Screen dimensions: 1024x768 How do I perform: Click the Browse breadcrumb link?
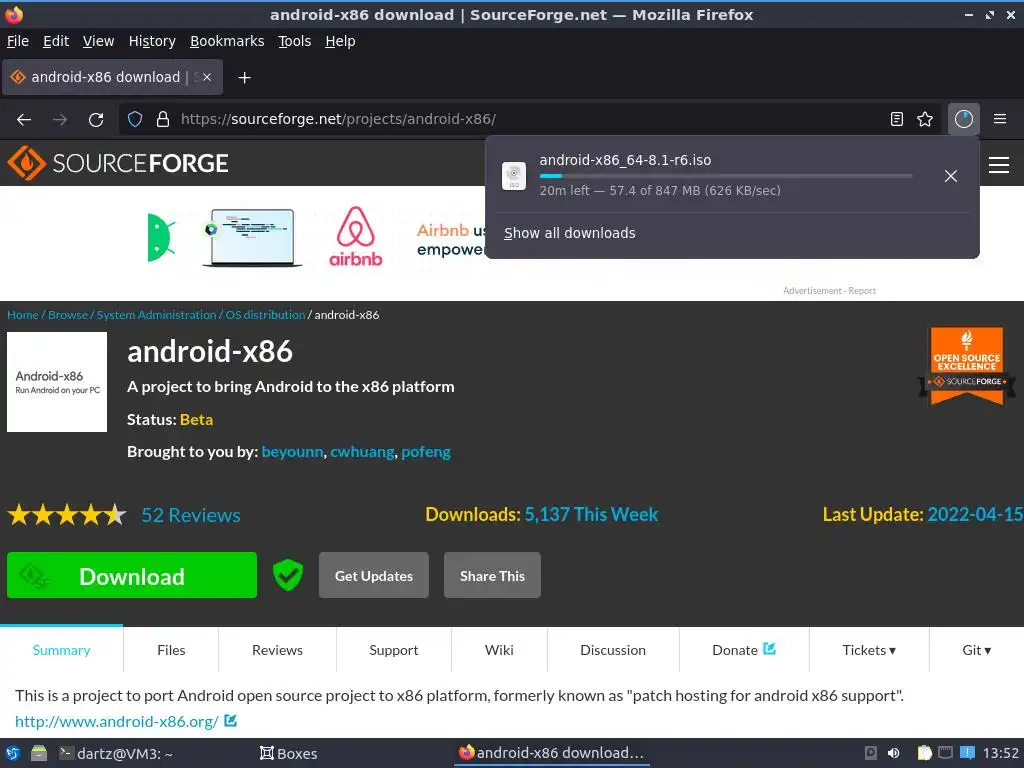coord(68,315)
